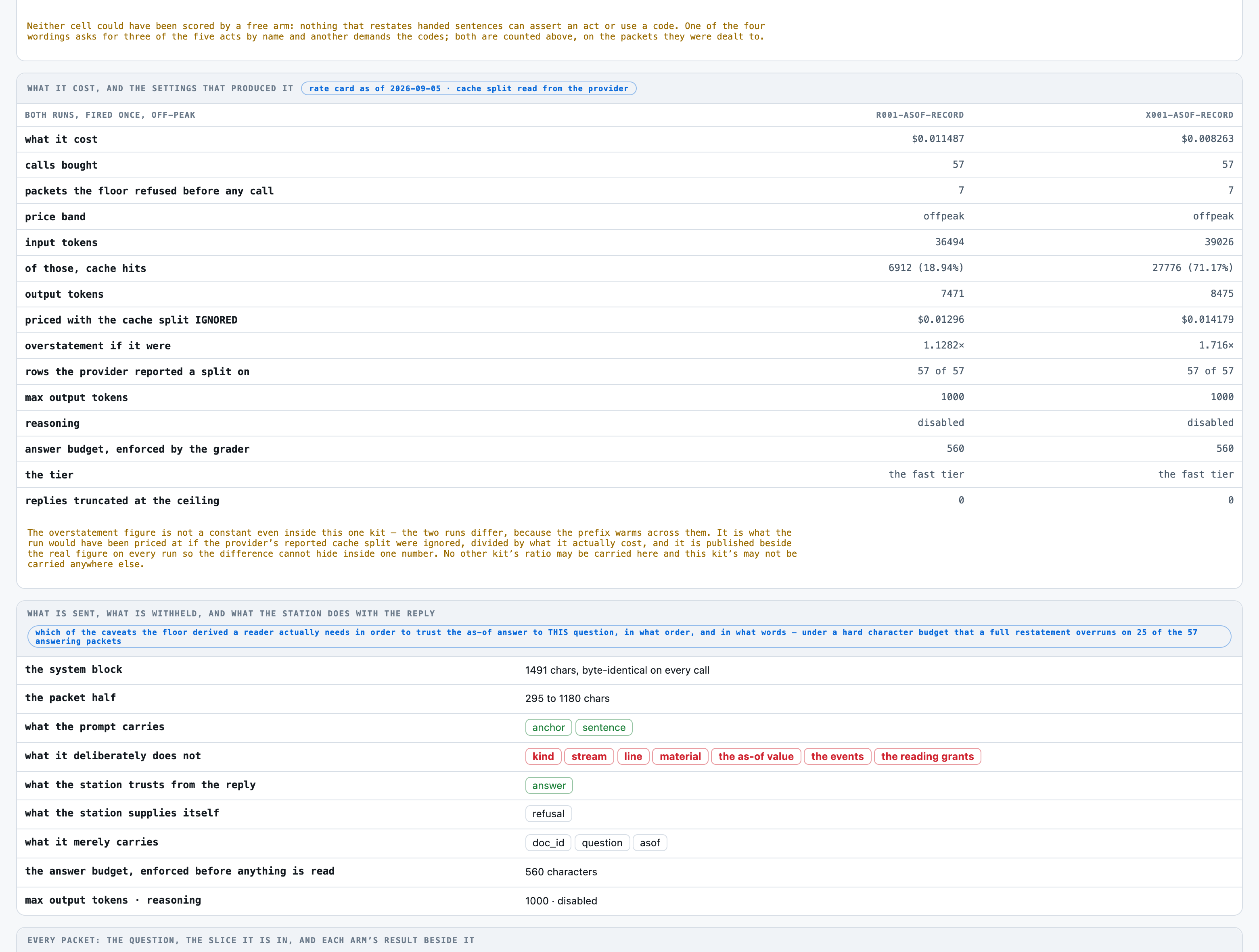
Task: Click the red 'the events' tag
Action: tap(837, 756)
